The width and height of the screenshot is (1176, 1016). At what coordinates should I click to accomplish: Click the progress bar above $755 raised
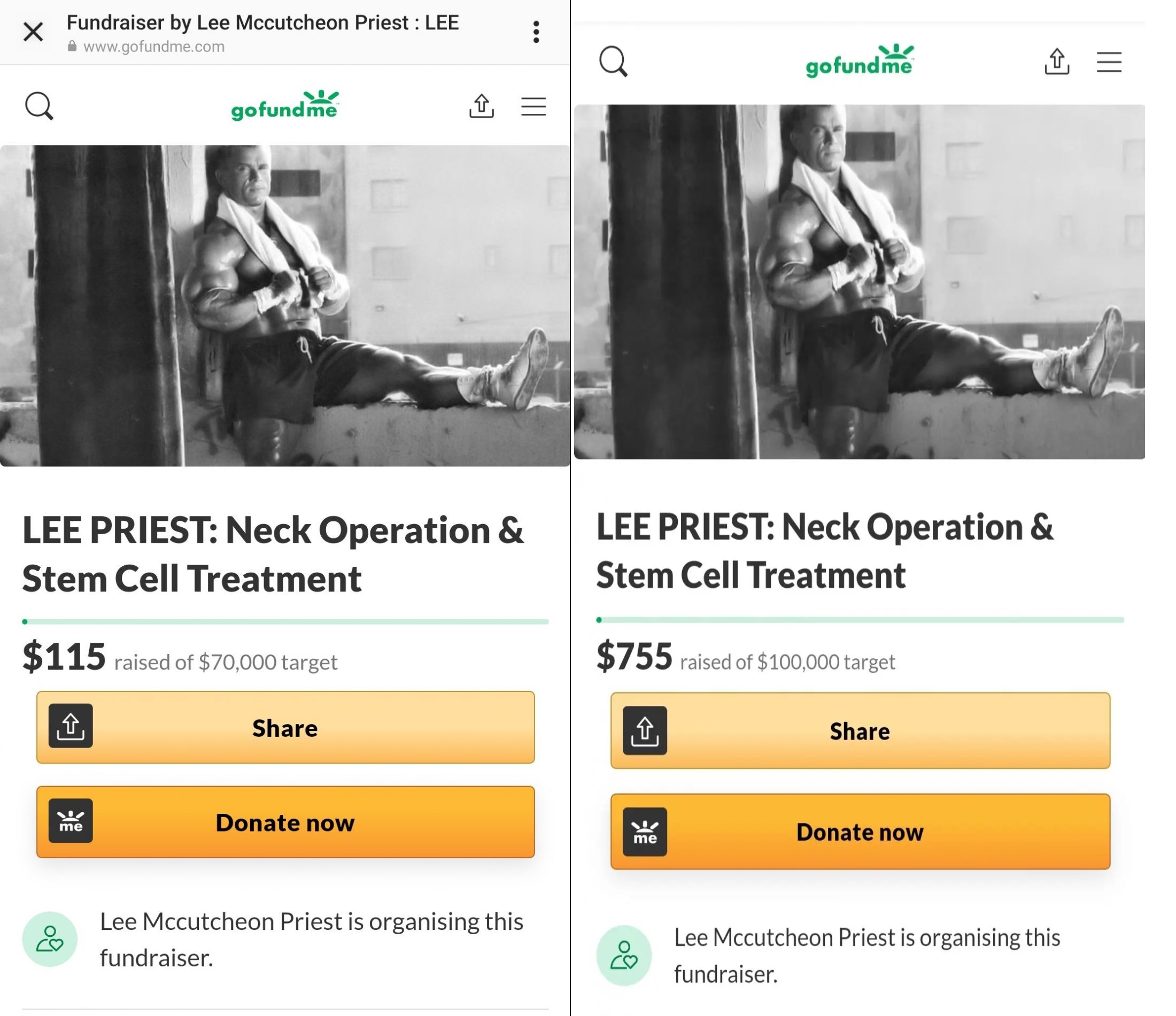[860, 620]
